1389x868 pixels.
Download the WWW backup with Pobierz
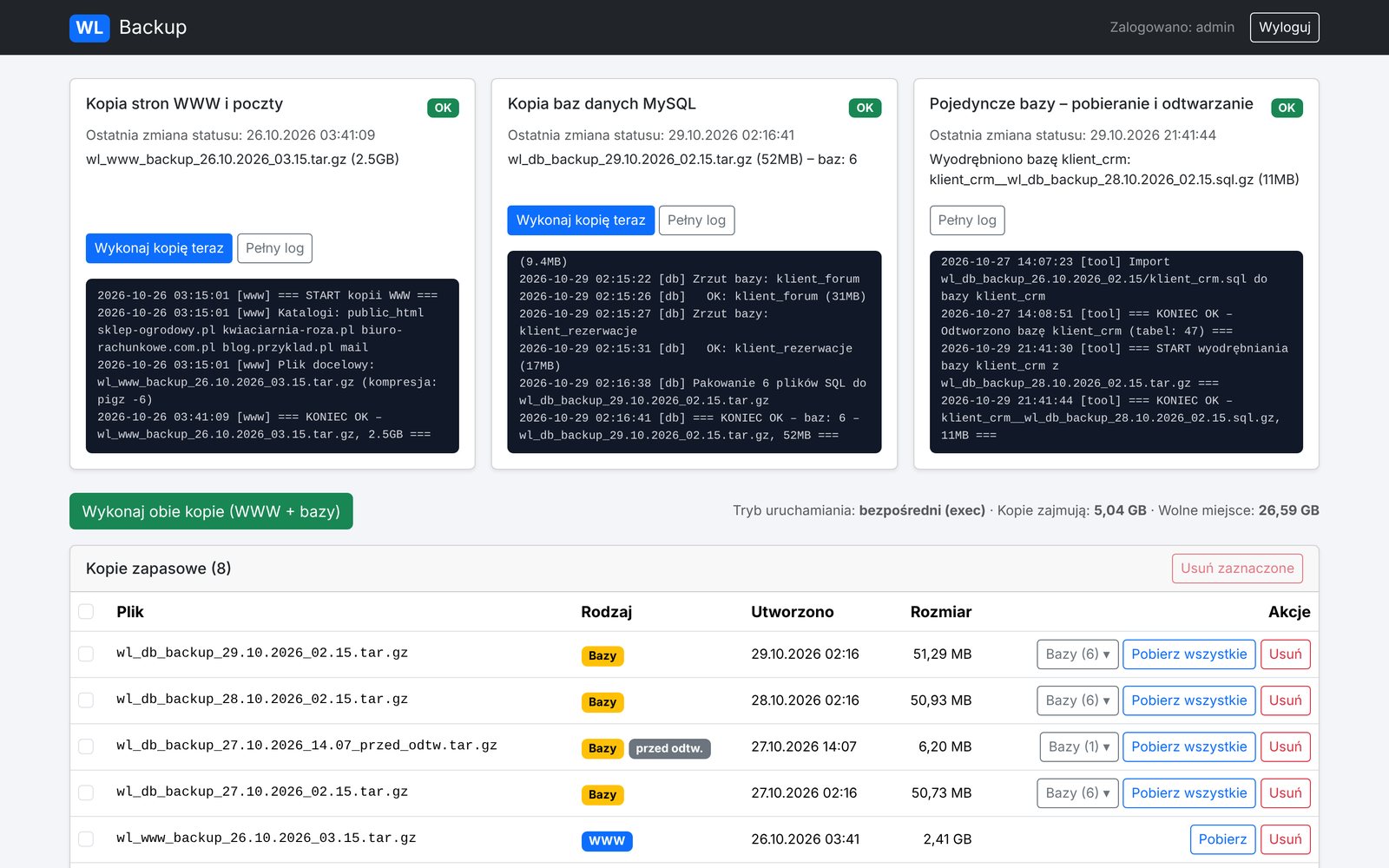1222,839
